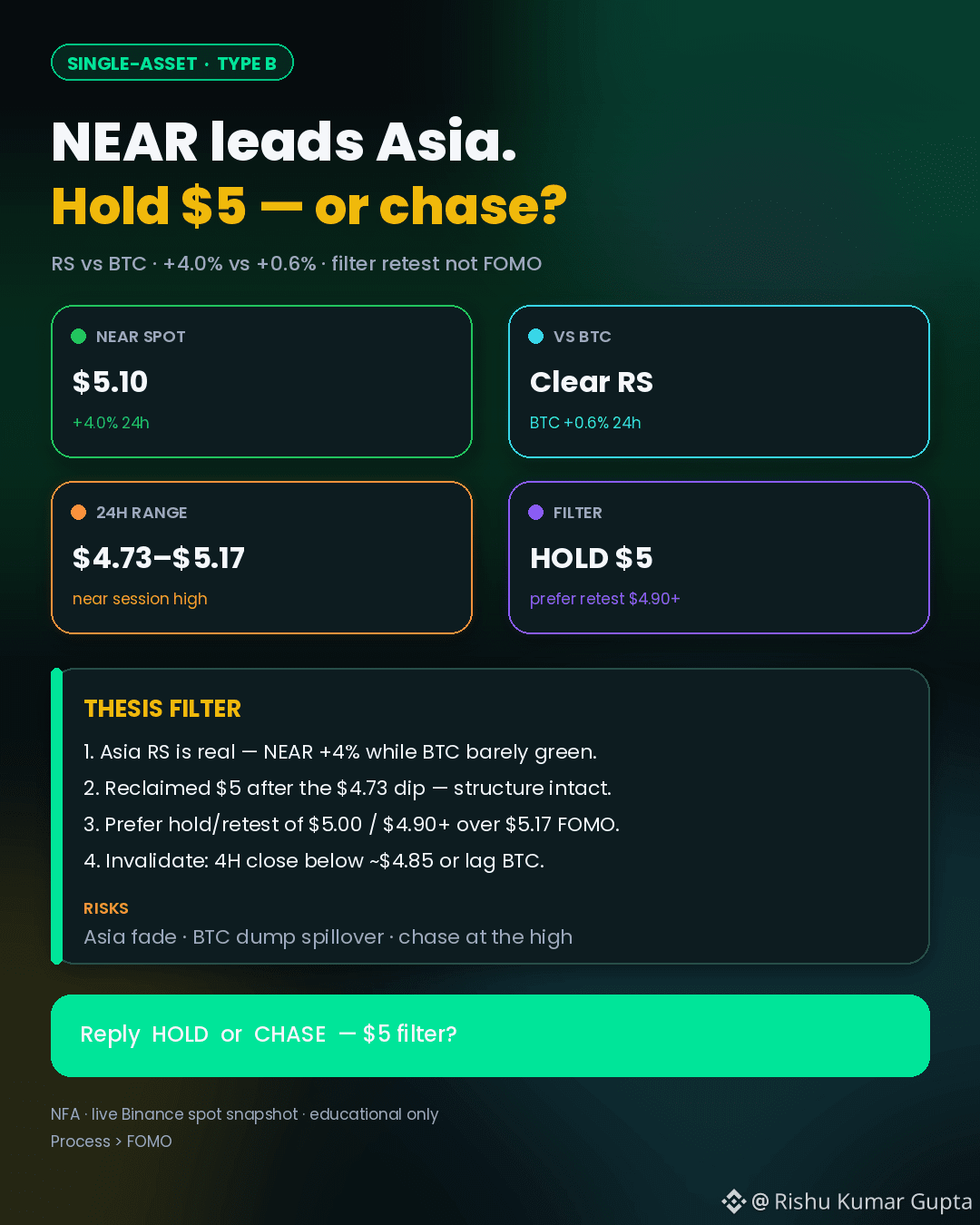Click the 'NEAR leads Asia.' headline
Image resolution: width=980 pixels, height=1225 pixels.
coord(284,142)
